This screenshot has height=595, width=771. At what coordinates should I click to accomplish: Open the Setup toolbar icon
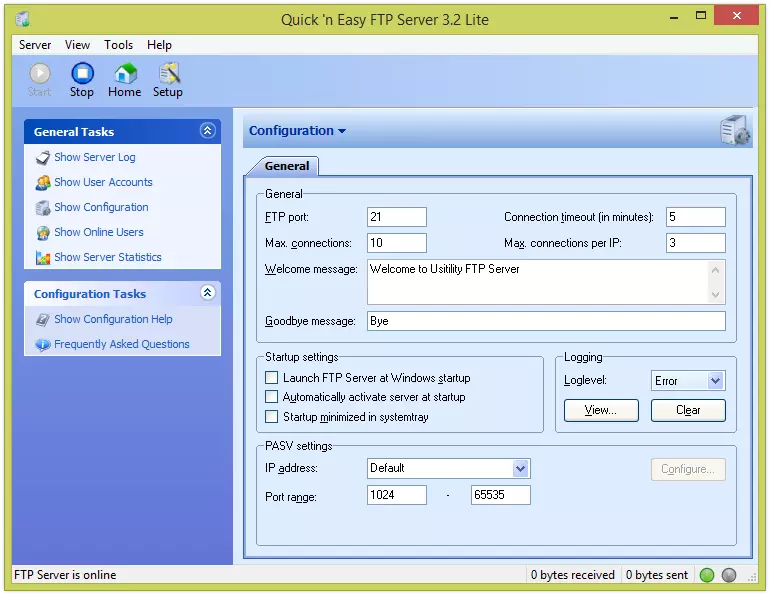click(168, 74)
